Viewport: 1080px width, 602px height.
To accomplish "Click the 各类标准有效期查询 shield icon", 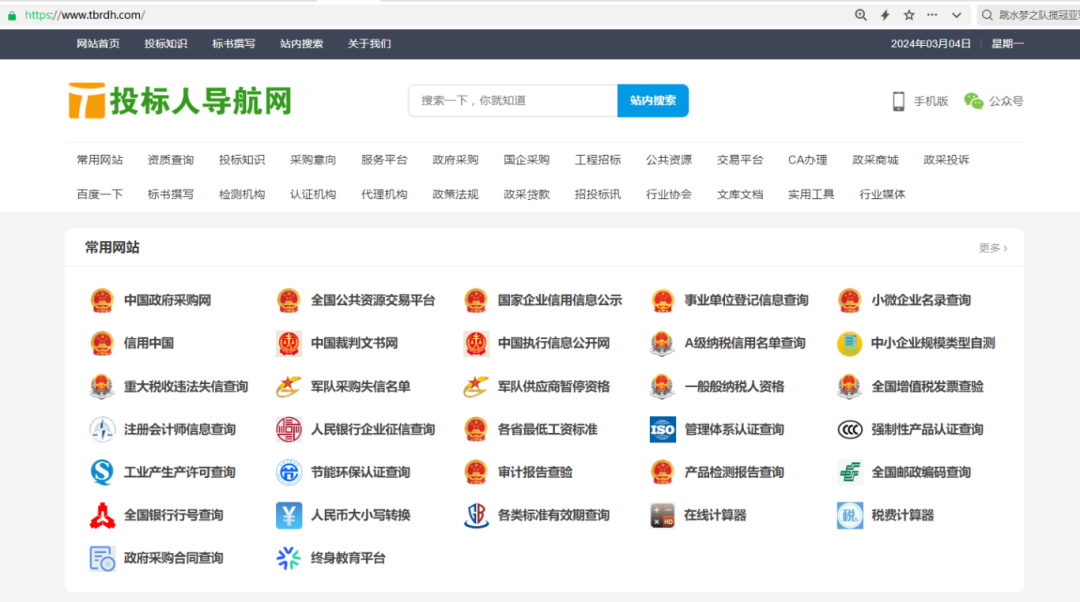I will [x=476, y=515].
